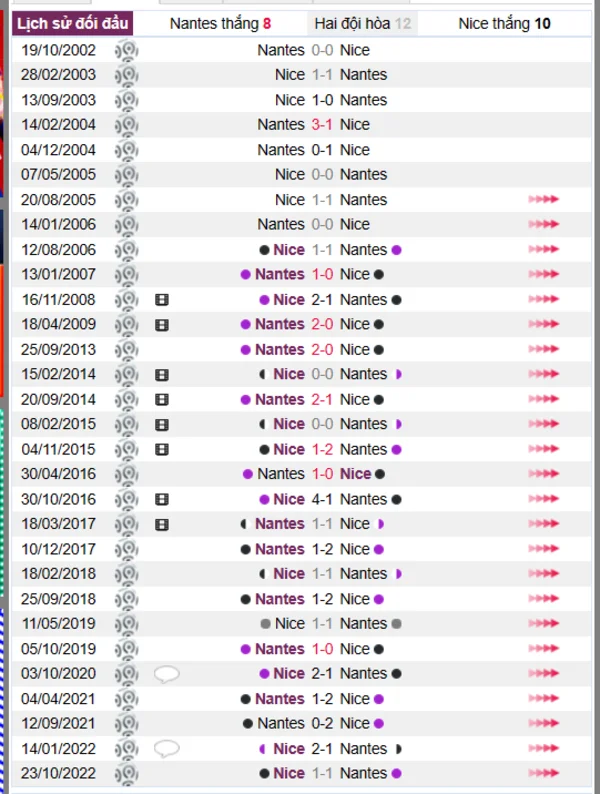This screenshot has width=600, height=794.
Task: Click purple dot beside Nice on 12/09/2021
Action: coord(378,724)
